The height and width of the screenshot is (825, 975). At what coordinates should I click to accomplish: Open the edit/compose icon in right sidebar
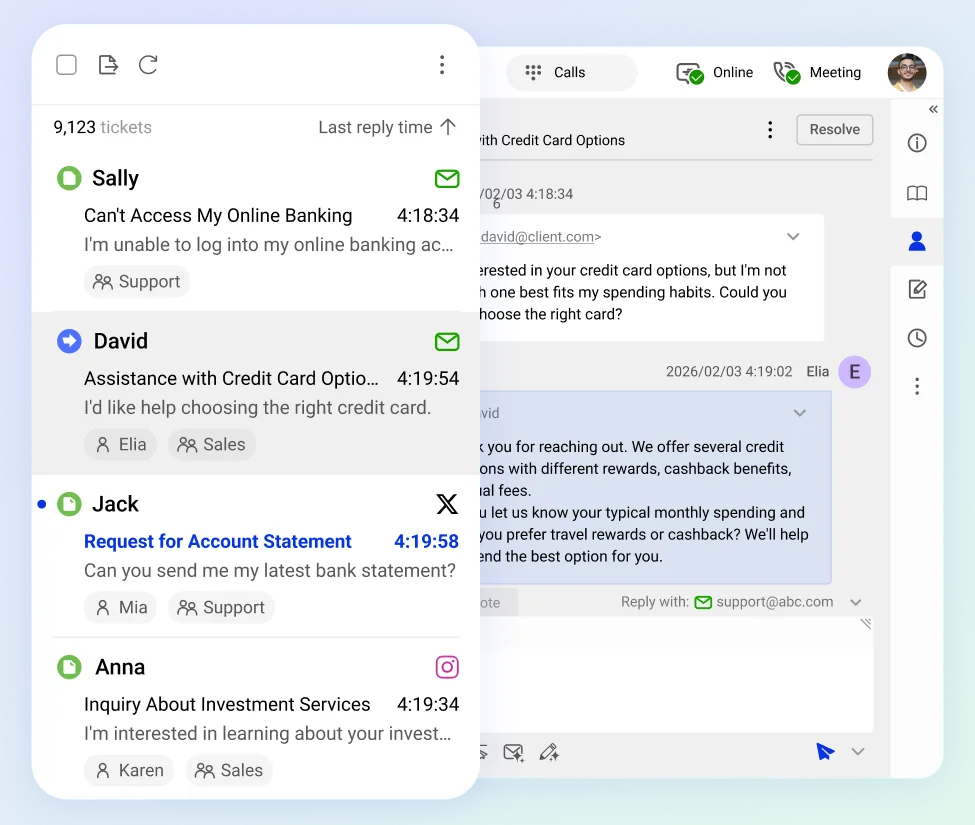click(x=917, y=289)
